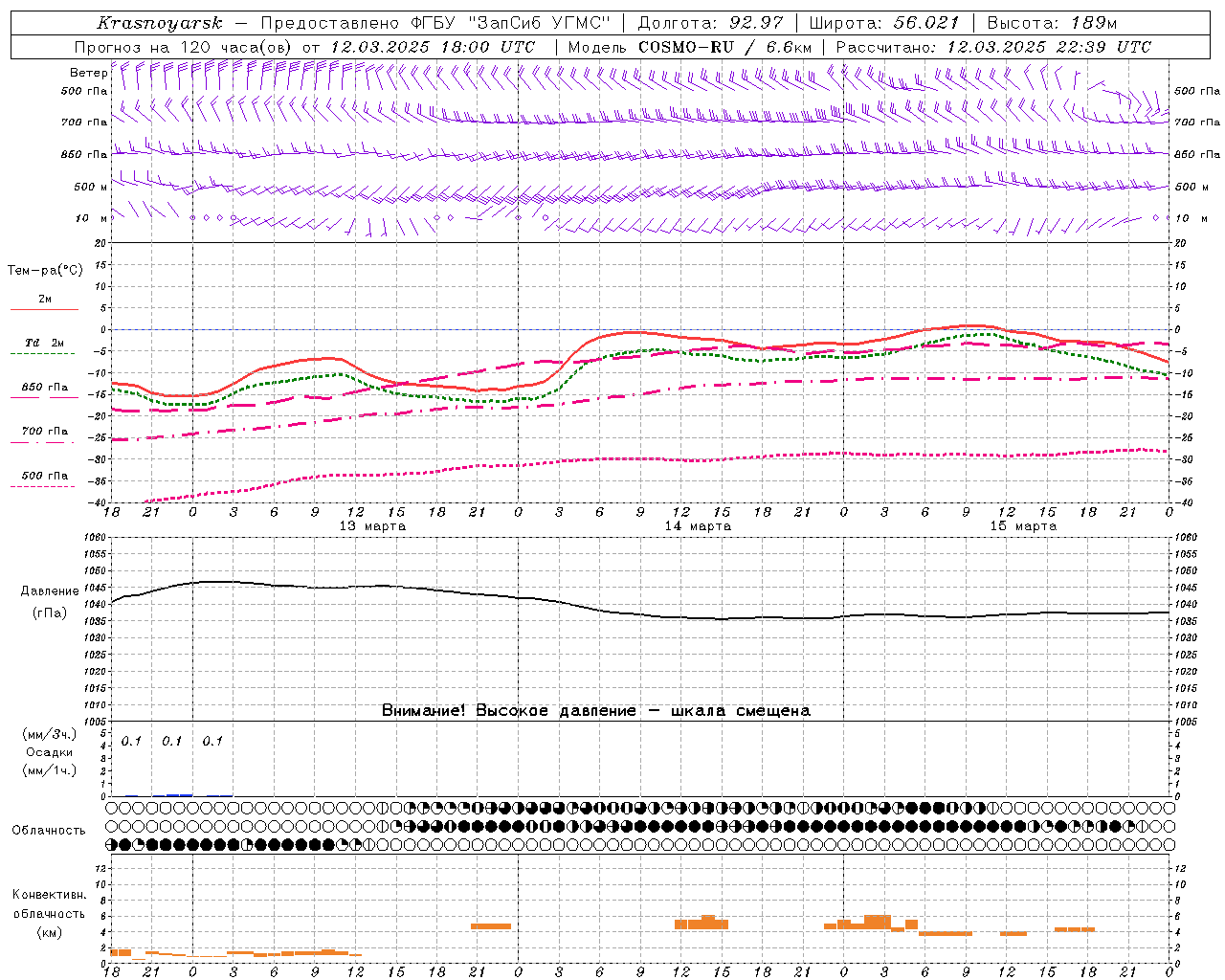This screenshot has height=980, width=1225.
Task: Click the '-40' value on the left temperature axis
Action: point(99,503)
